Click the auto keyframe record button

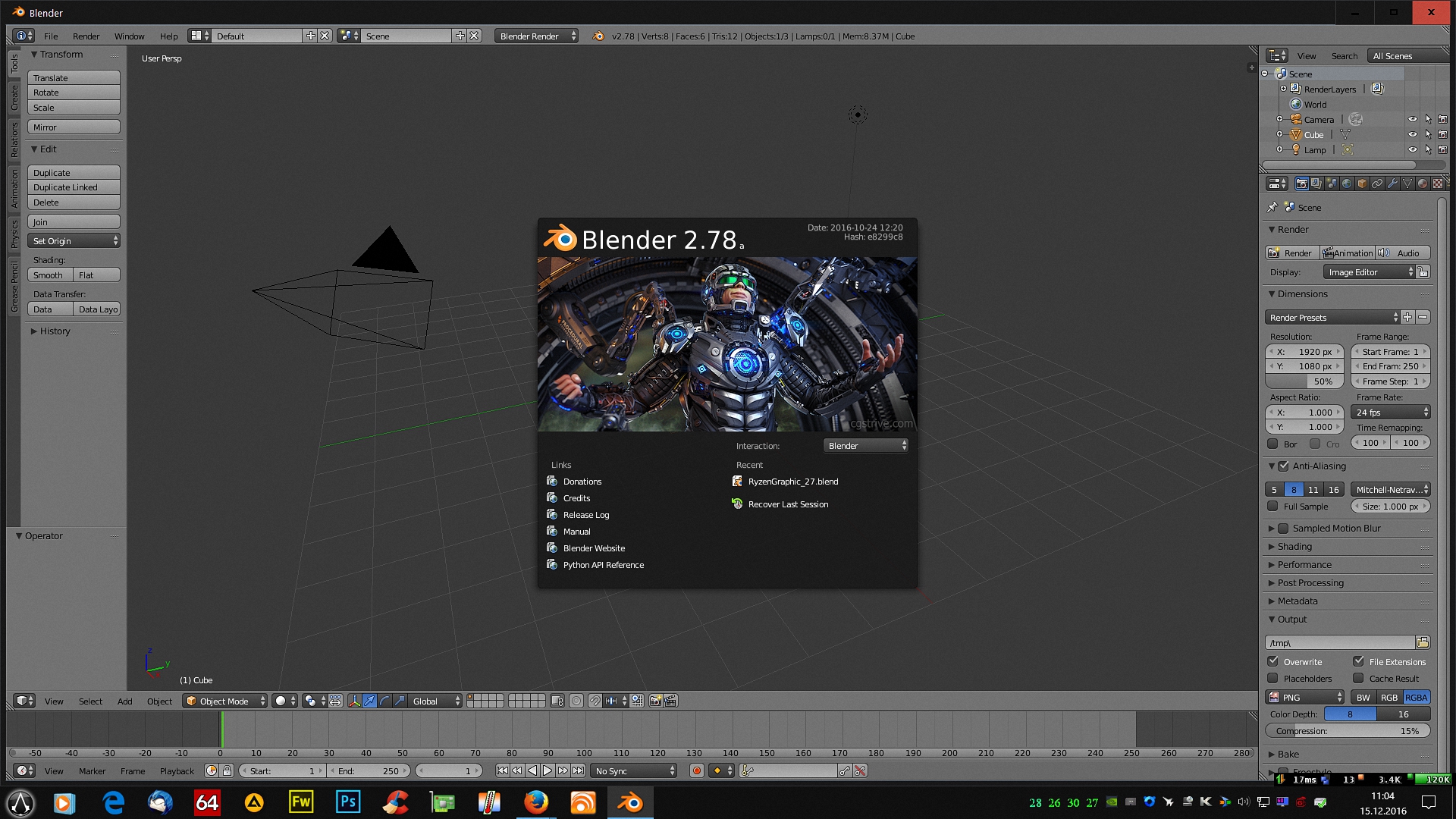[x=696, y=771]
